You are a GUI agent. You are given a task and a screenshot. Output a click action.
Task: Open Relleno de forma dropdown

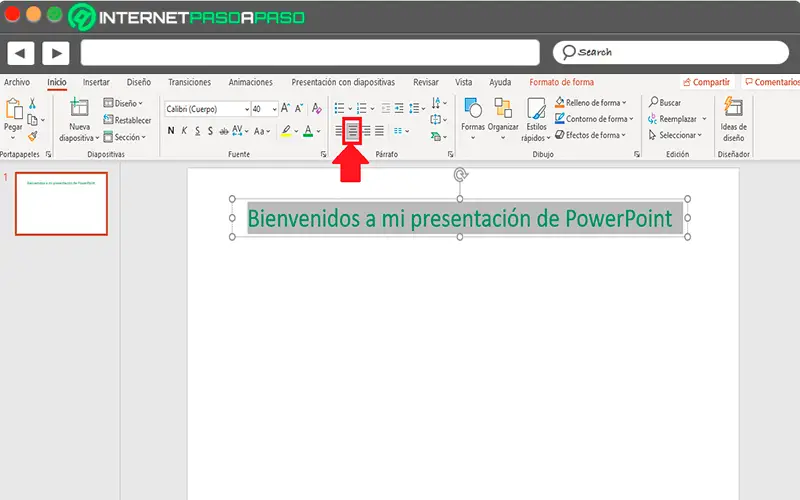[591, 103]
